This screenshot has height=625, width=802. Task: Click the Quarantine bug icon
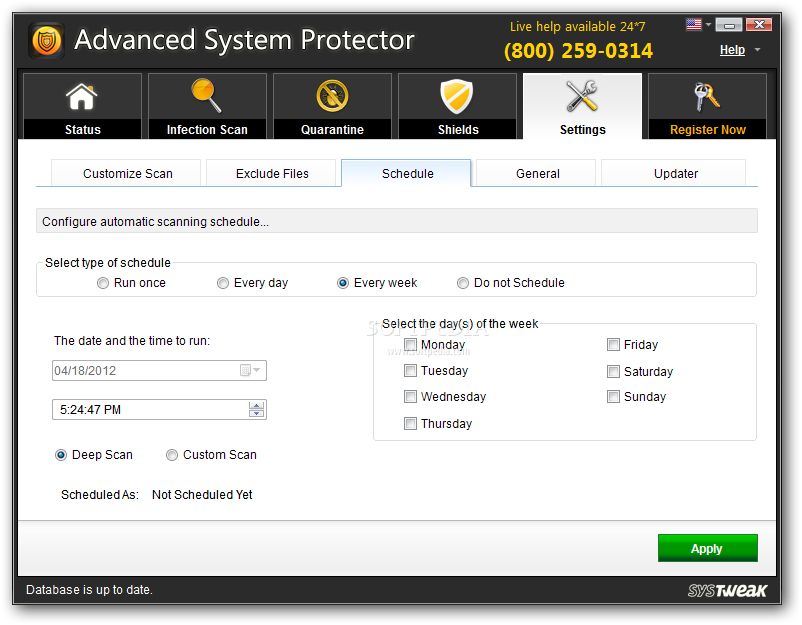332,96
